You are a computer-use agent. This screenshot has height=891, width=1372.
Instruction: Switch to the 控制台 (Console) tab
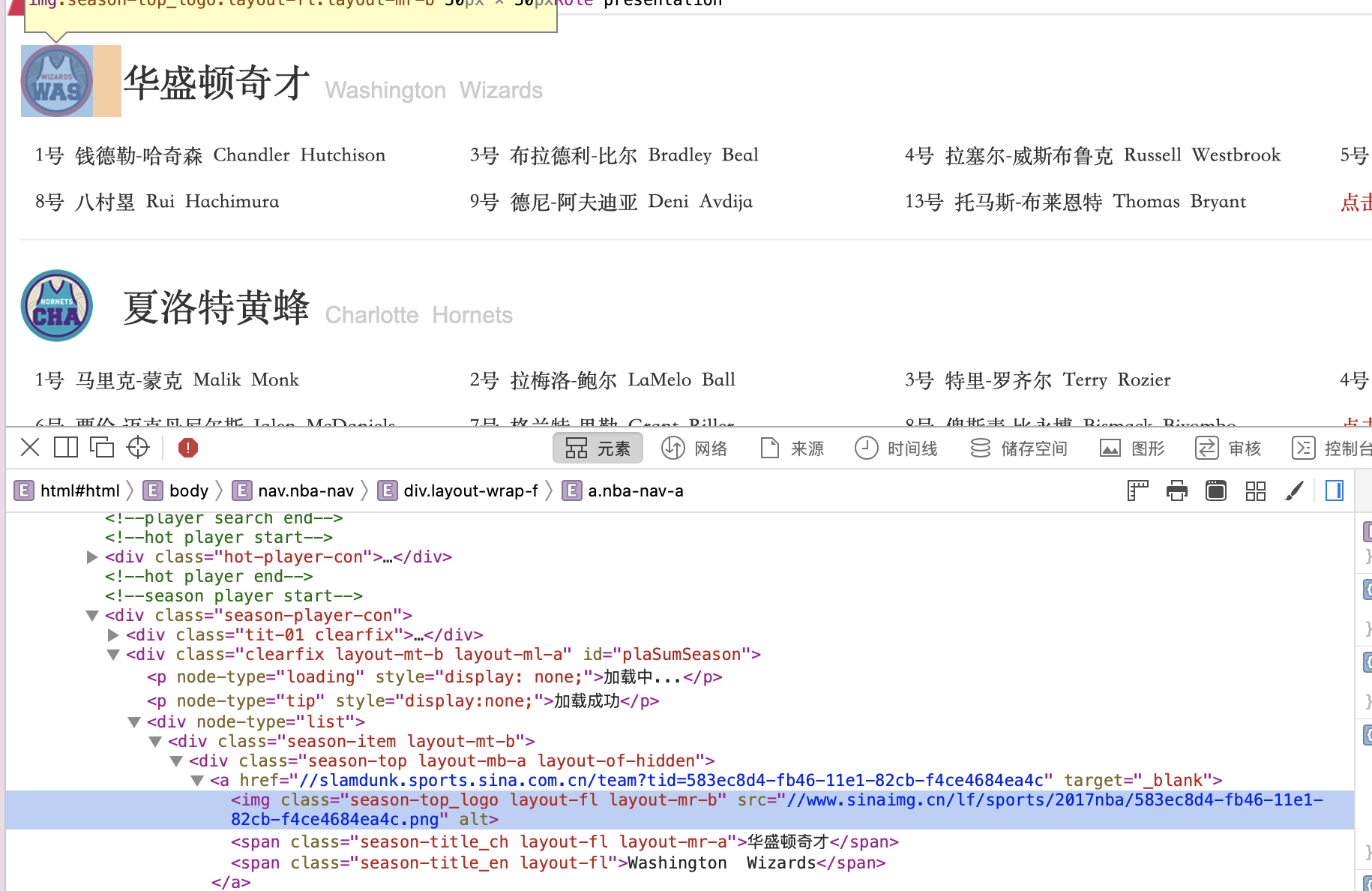point(1332,448)
